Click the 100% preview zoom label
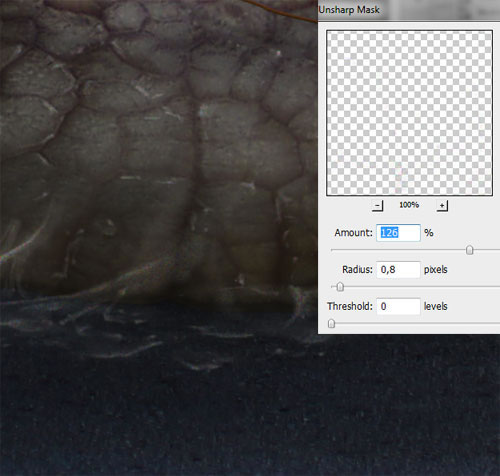The image size is (500, 476). (409, 205)
